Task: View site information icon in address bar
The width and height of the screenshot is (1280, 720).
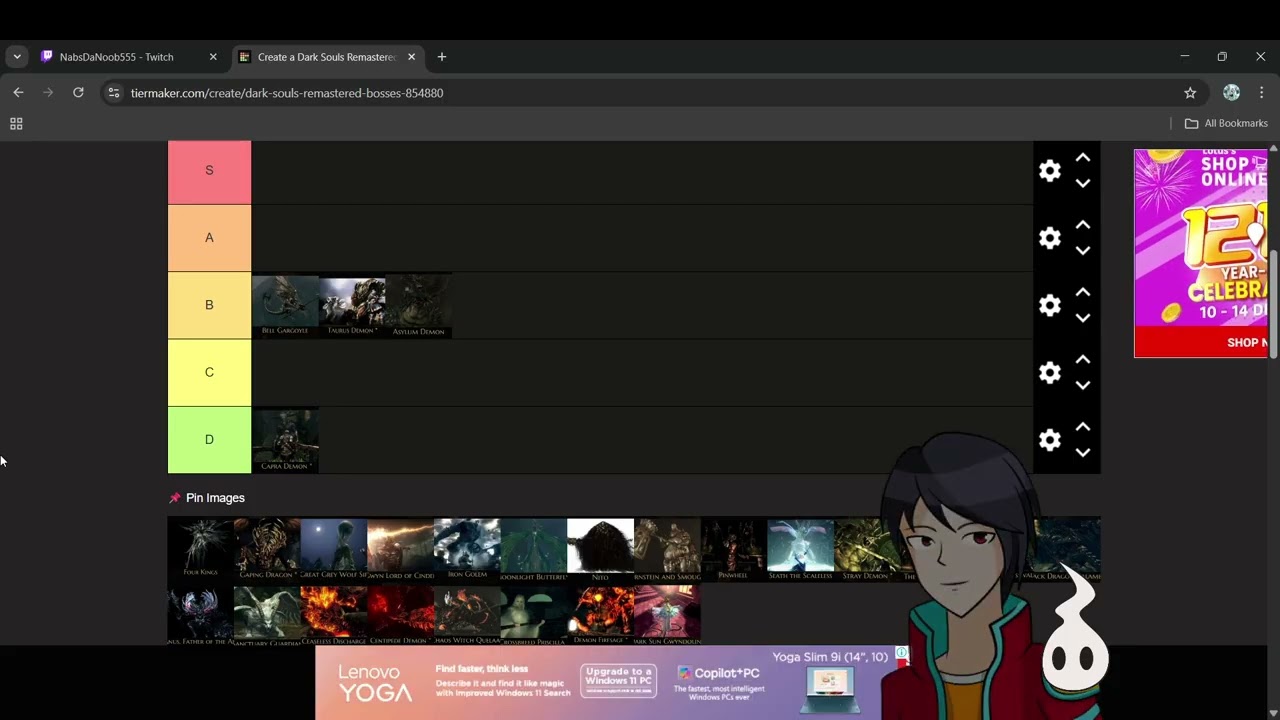Action: click(x=114, y=93)
